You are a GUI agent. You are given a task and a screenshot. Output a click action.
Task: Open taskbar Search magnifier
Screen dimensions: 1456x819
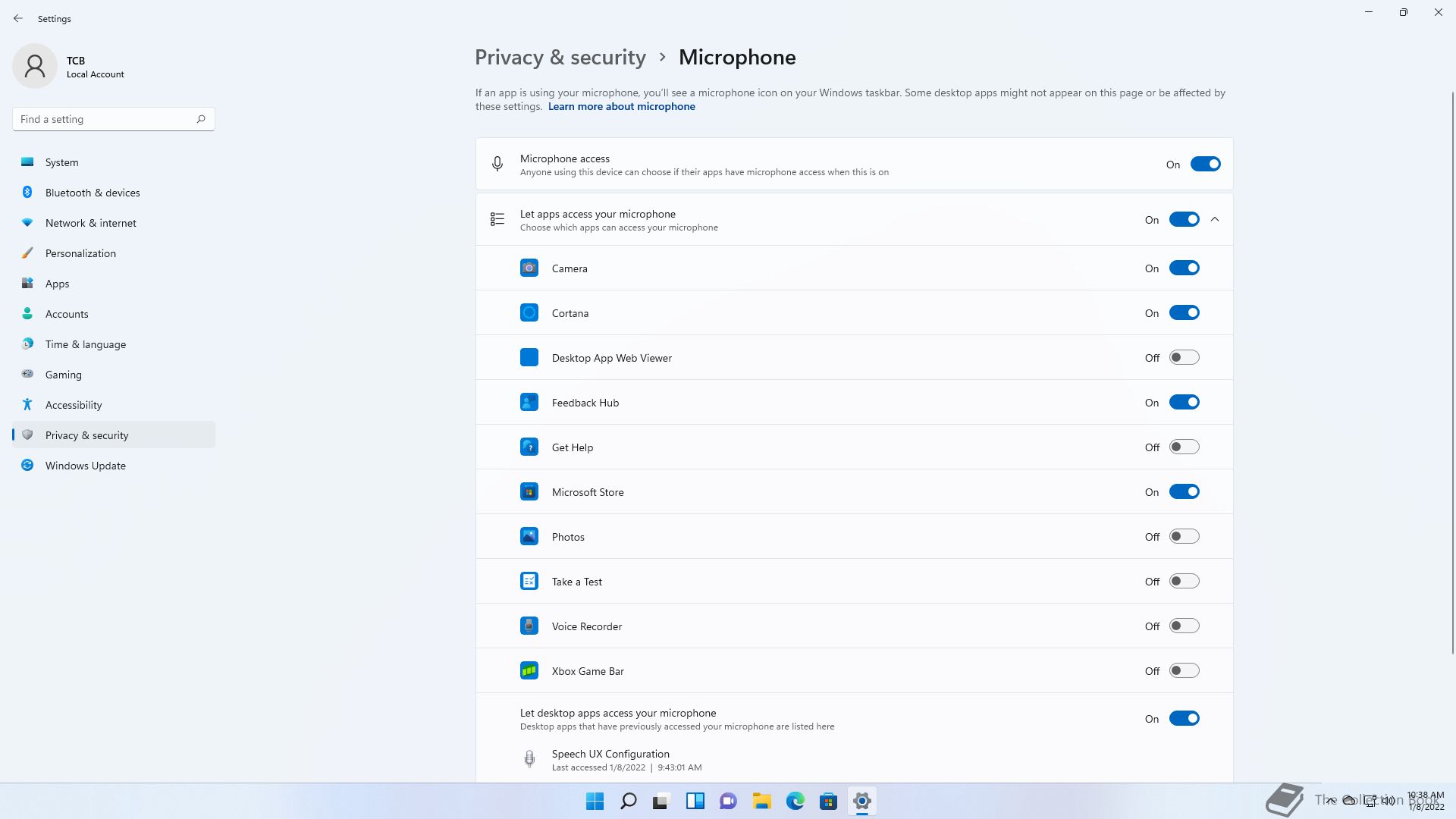[629, 801]
